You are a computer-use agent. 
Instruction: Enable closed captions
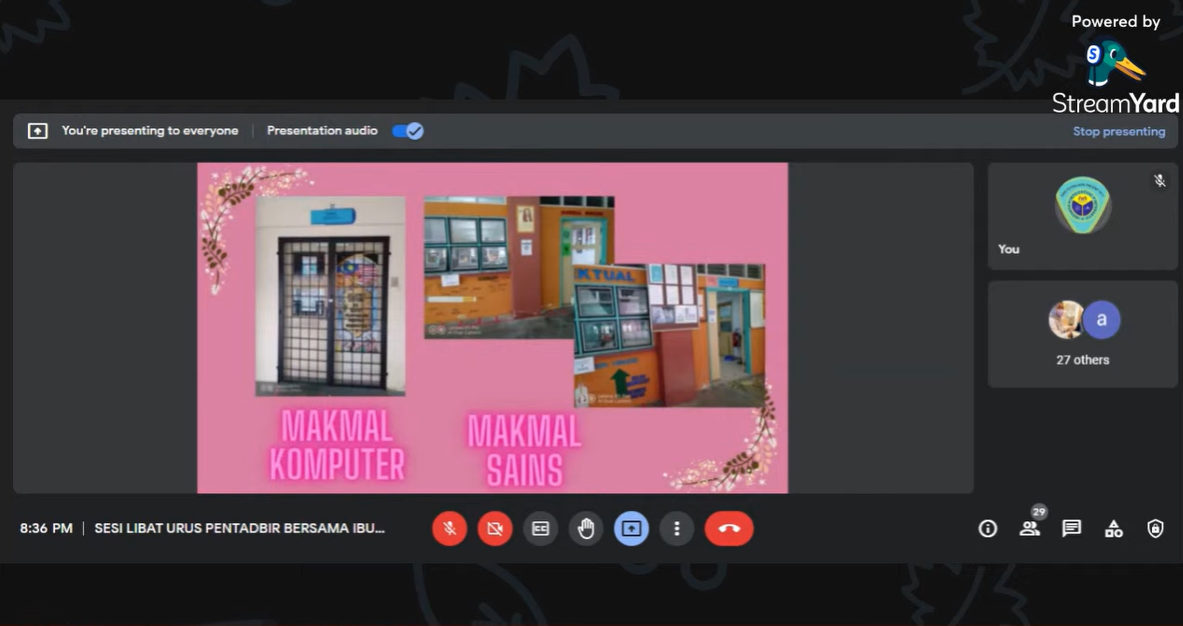541,528
